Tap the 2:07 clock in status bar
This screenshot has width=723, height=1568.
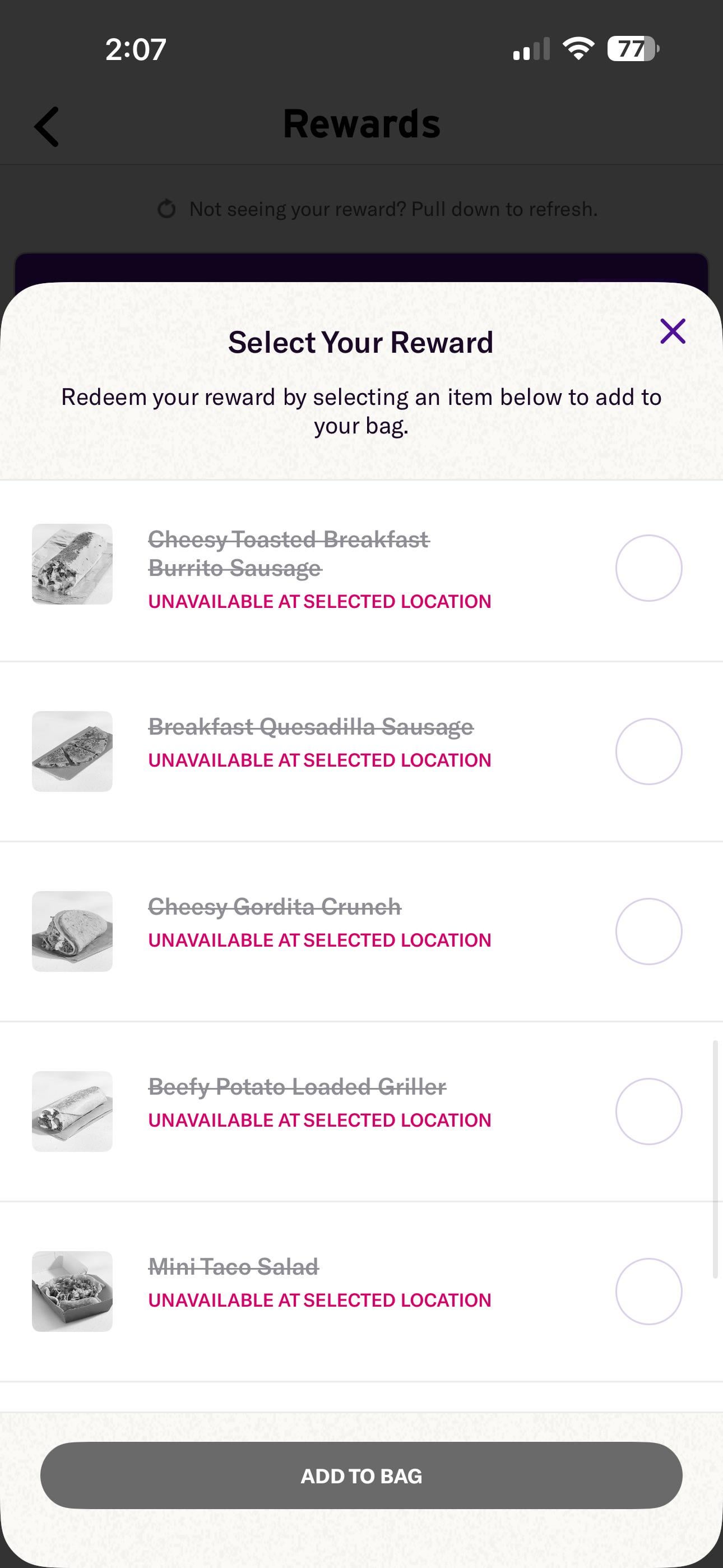click(135, 49)
